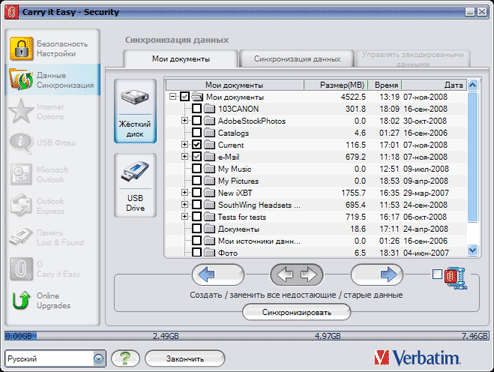
Task: Check the My Music checkbox
Action: [x=197, y=168]
